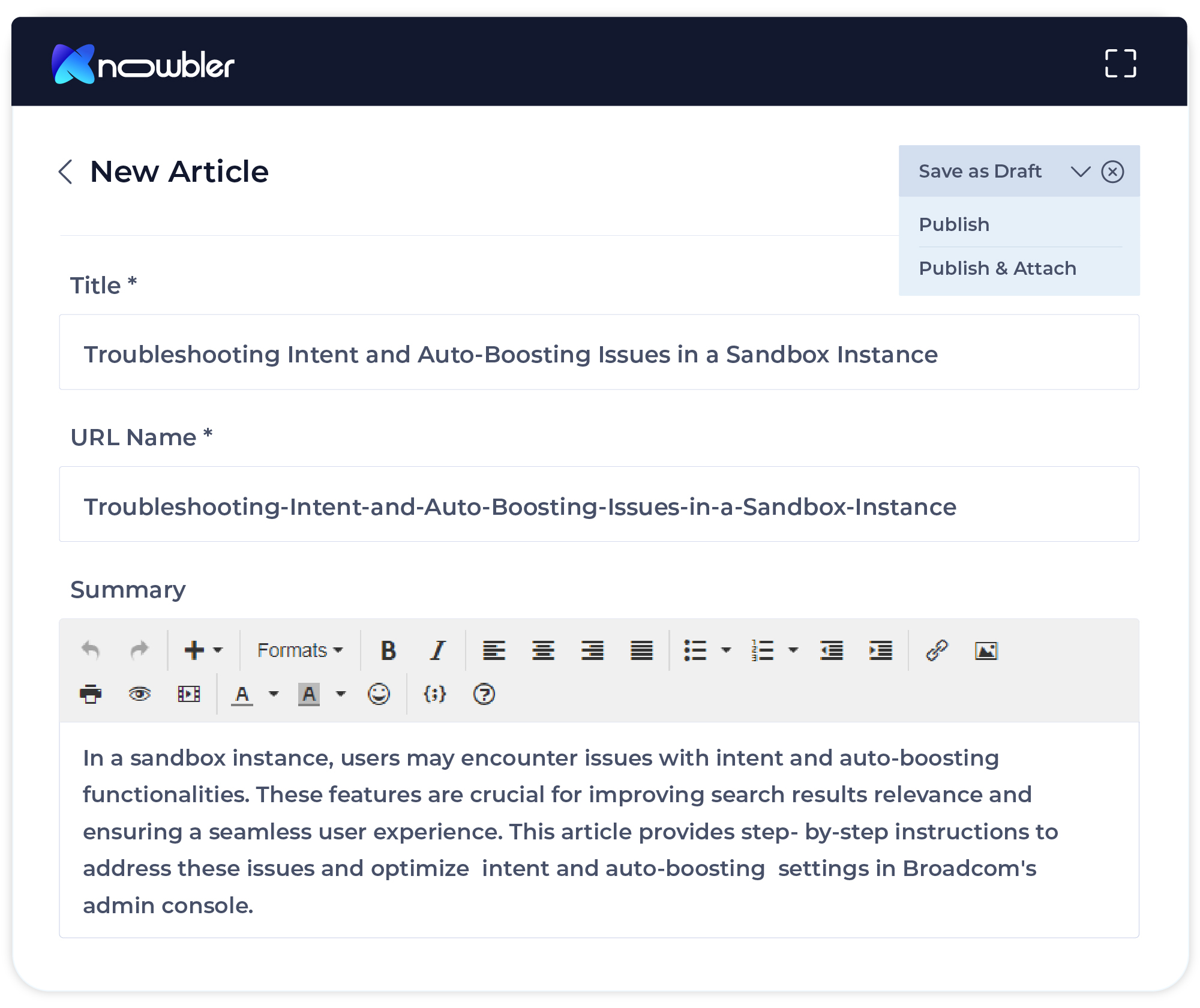Align text right
The height and width of the screenshot is (1008, 1200).
coord(592,650)
